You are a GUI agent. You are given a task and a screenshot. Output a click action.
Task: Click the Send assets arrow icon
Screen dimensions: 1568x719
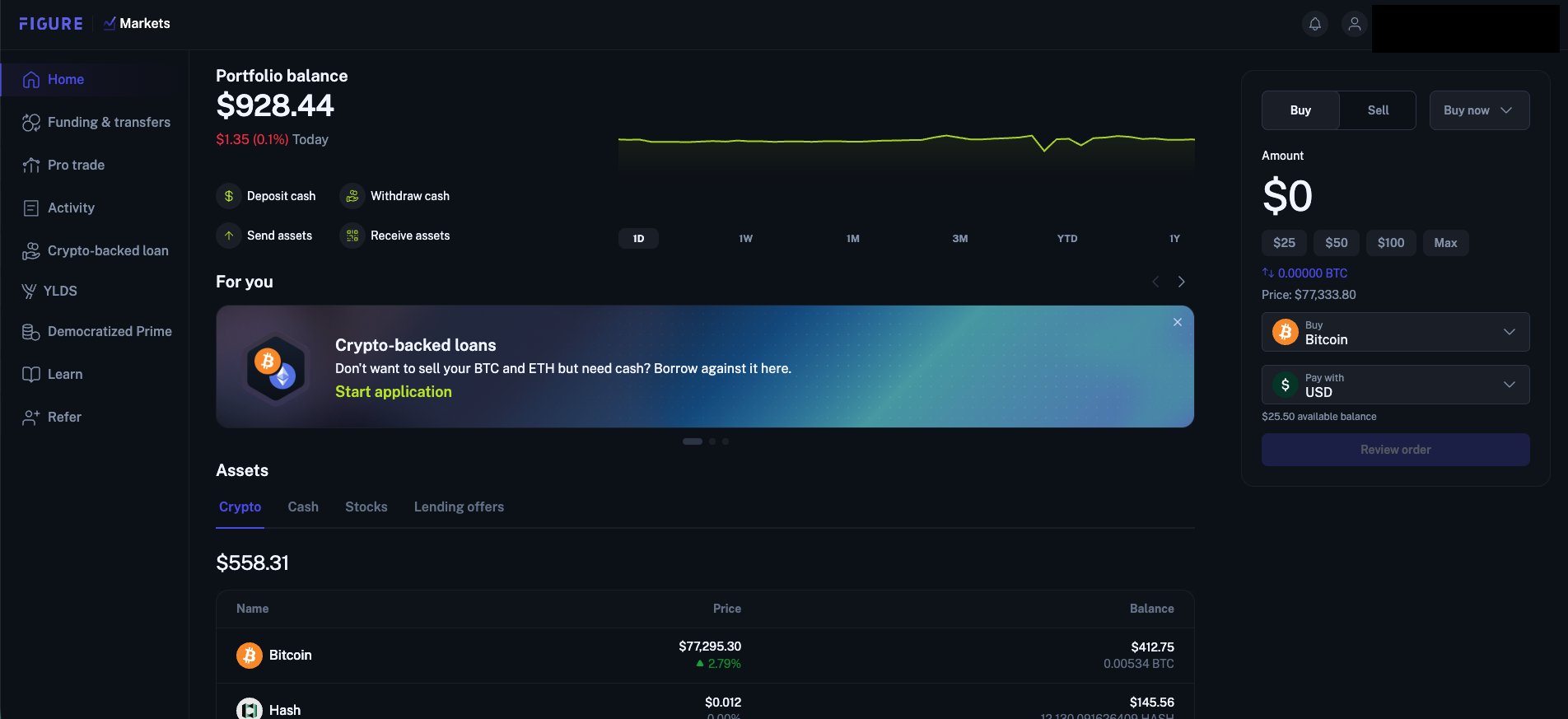pyautogui.click(x=229, y=236)
